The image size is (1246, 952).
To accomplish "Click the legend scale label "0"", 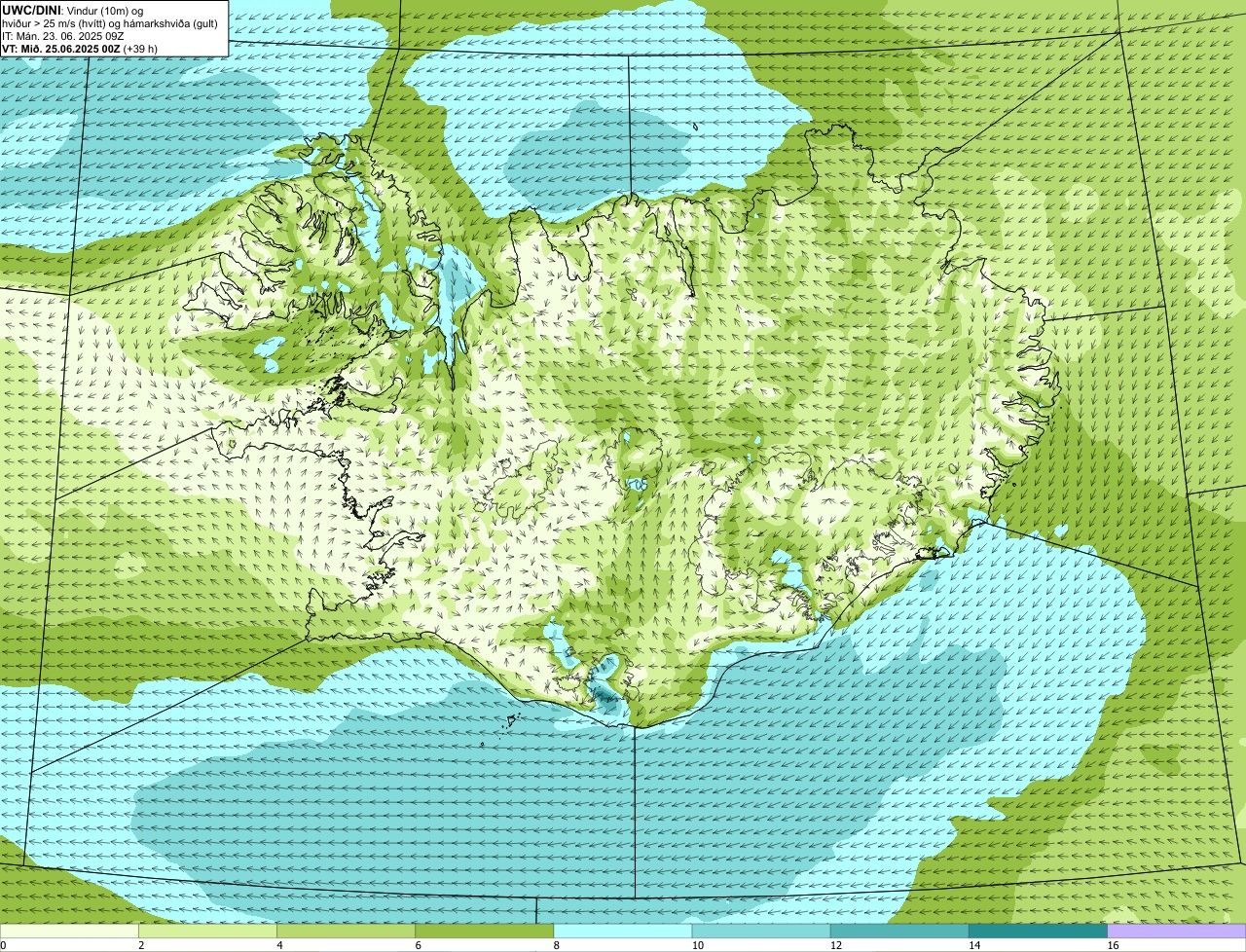I will [x=4, y=945].
